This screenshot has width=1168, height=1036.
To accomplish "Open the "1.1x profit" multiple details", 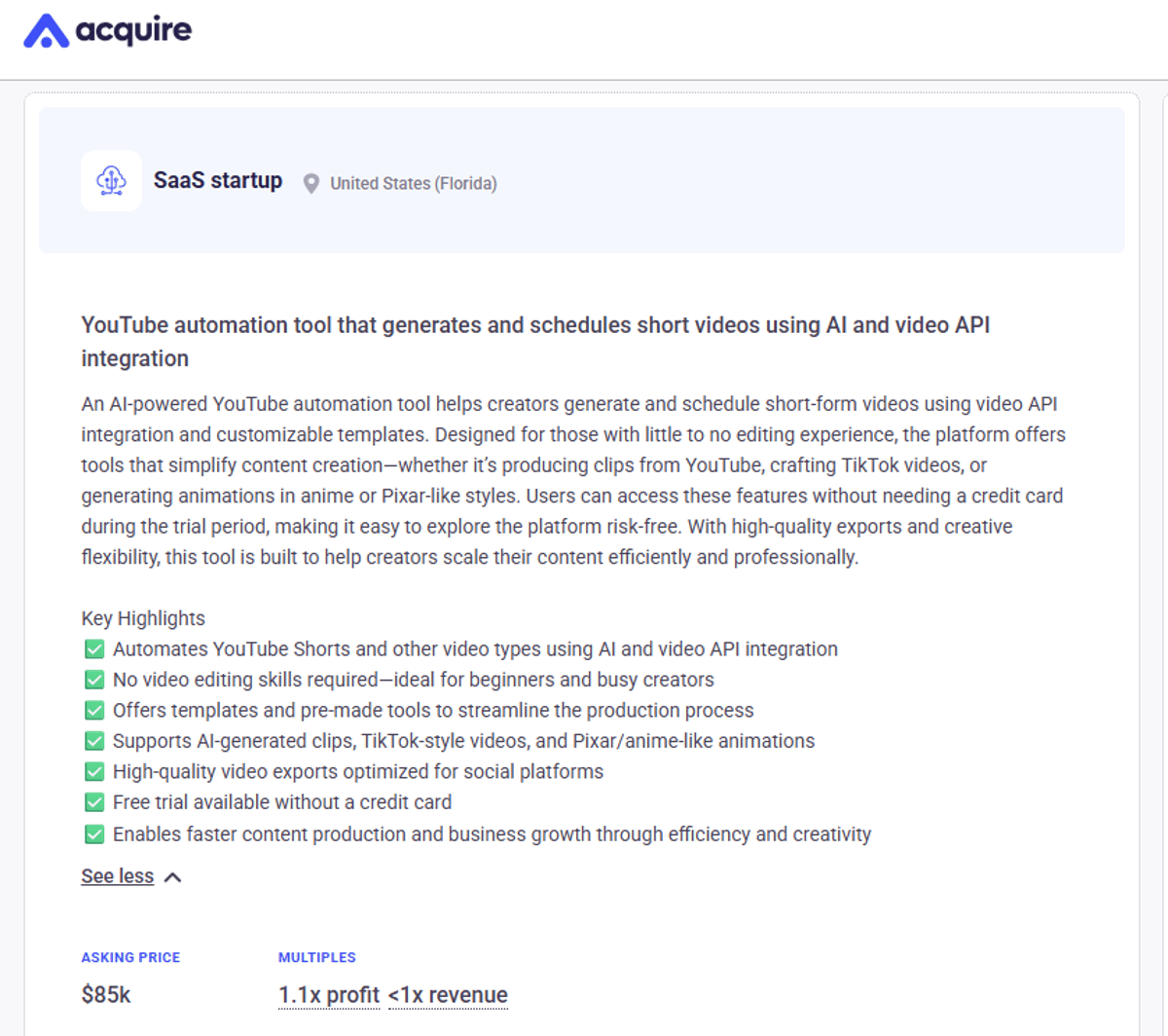I will click(x=329, y=994).
